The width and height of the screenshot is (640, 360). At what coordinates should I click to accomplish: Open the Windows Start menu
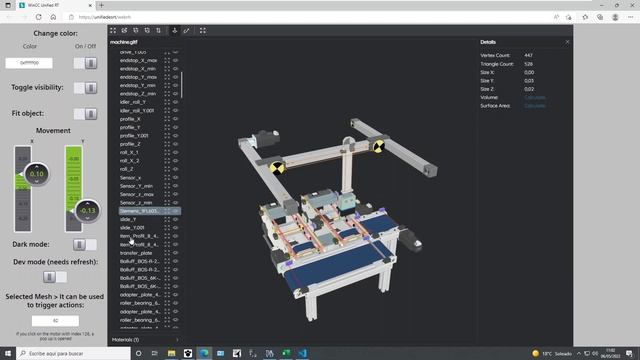pyautogui.click(x=8, y=353)
